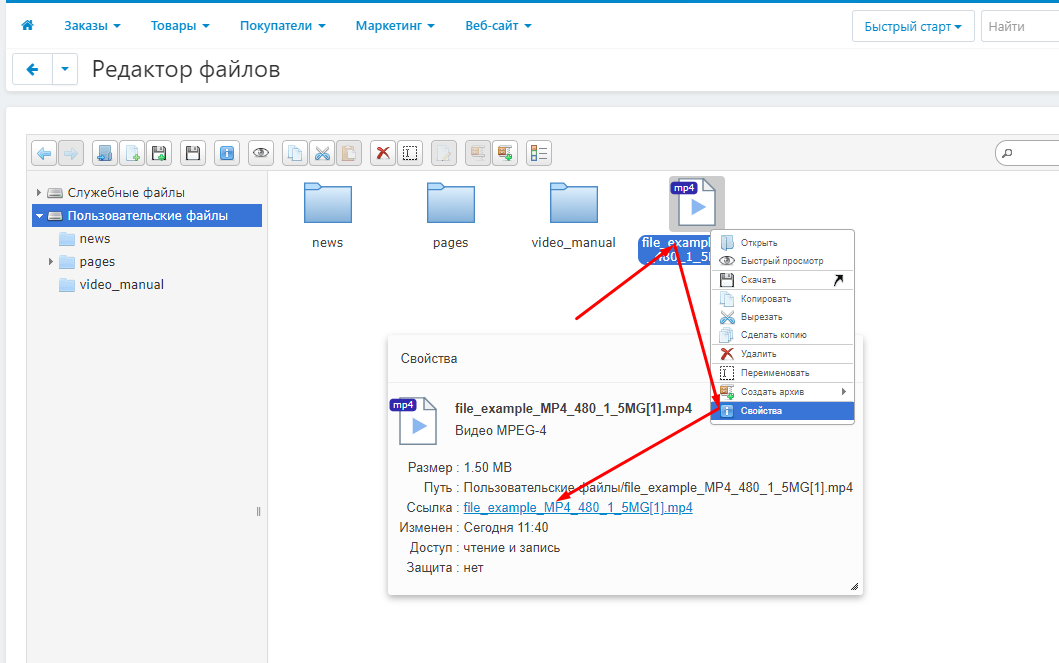Select the pages folder in the sidebar tree
Viewport: 1059px width, 663px height.
[97, 262]
